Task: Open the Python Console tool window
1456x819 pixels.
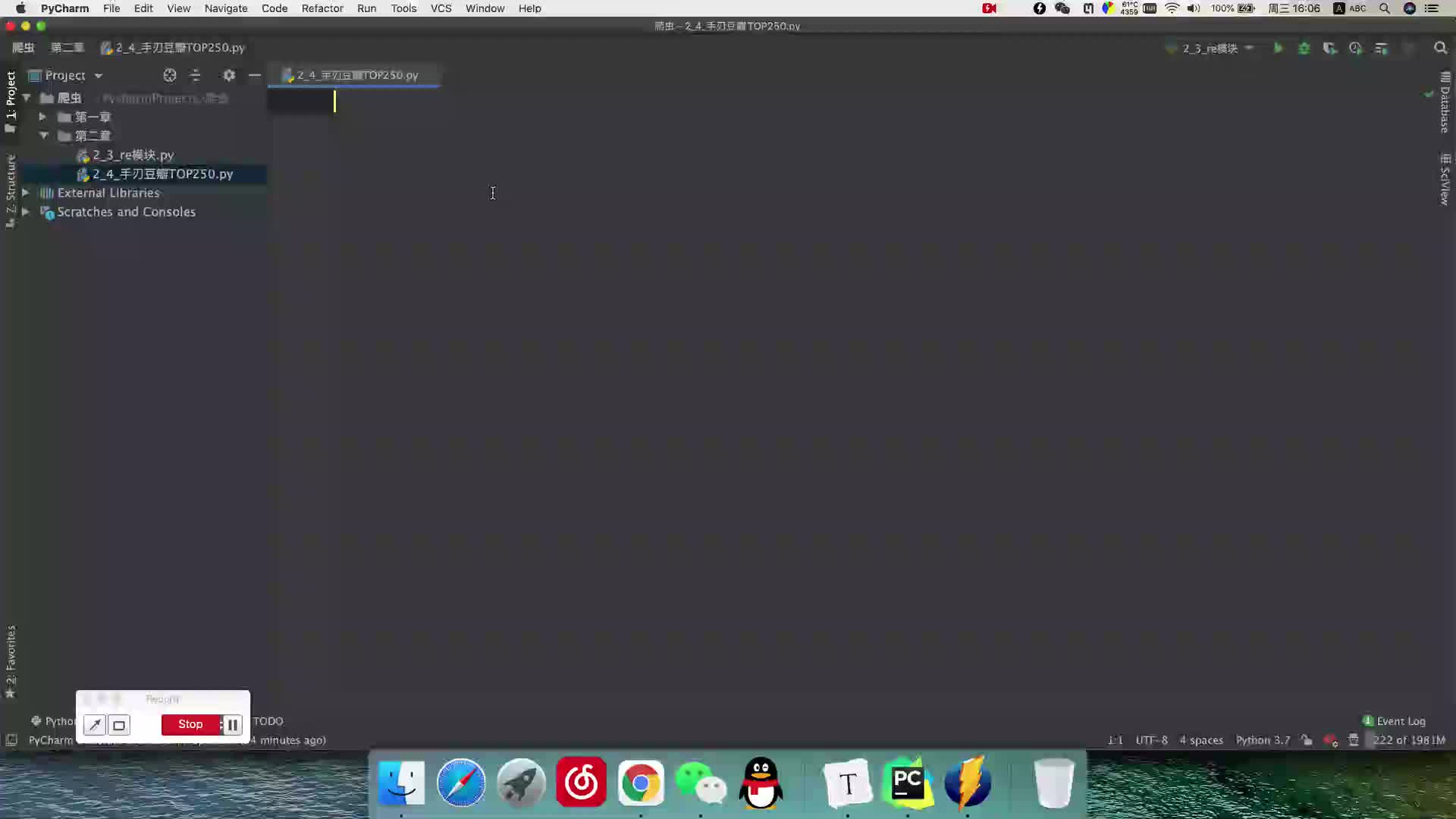Action: 52,721
